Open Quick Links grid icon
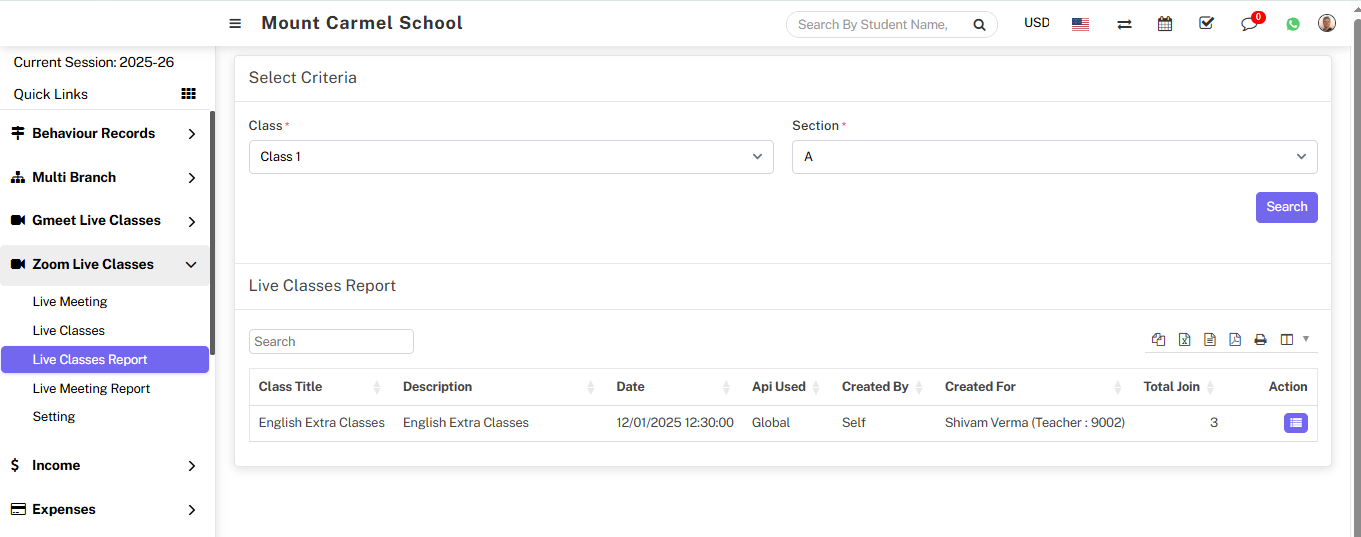The height and width of the screenshot is (537, 1361). (x=188, y=94)
